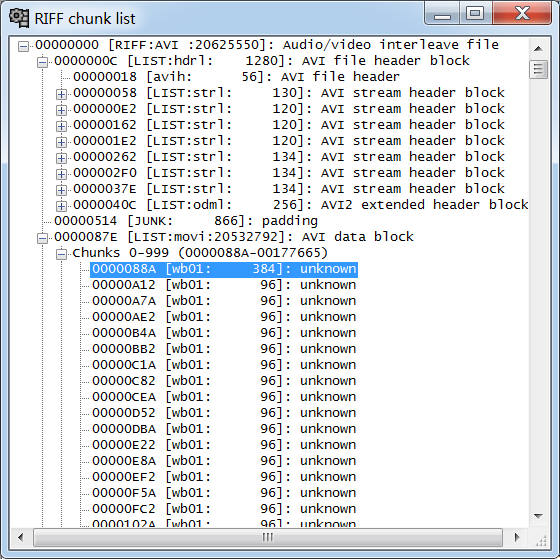Collapse the LIST:hdrl header block node

click(42, 62)
